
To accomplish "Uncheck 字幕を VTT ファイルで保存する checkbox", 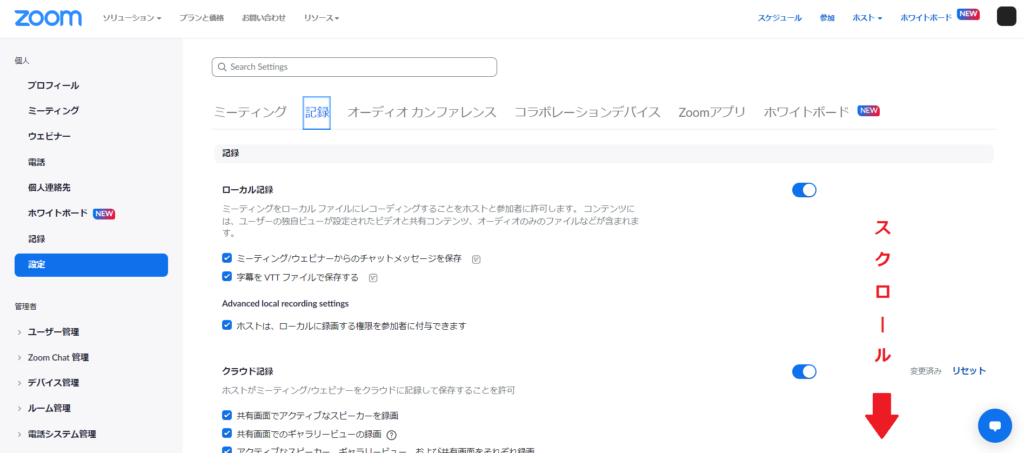I will pyautogui.click(x=227, y=276).
